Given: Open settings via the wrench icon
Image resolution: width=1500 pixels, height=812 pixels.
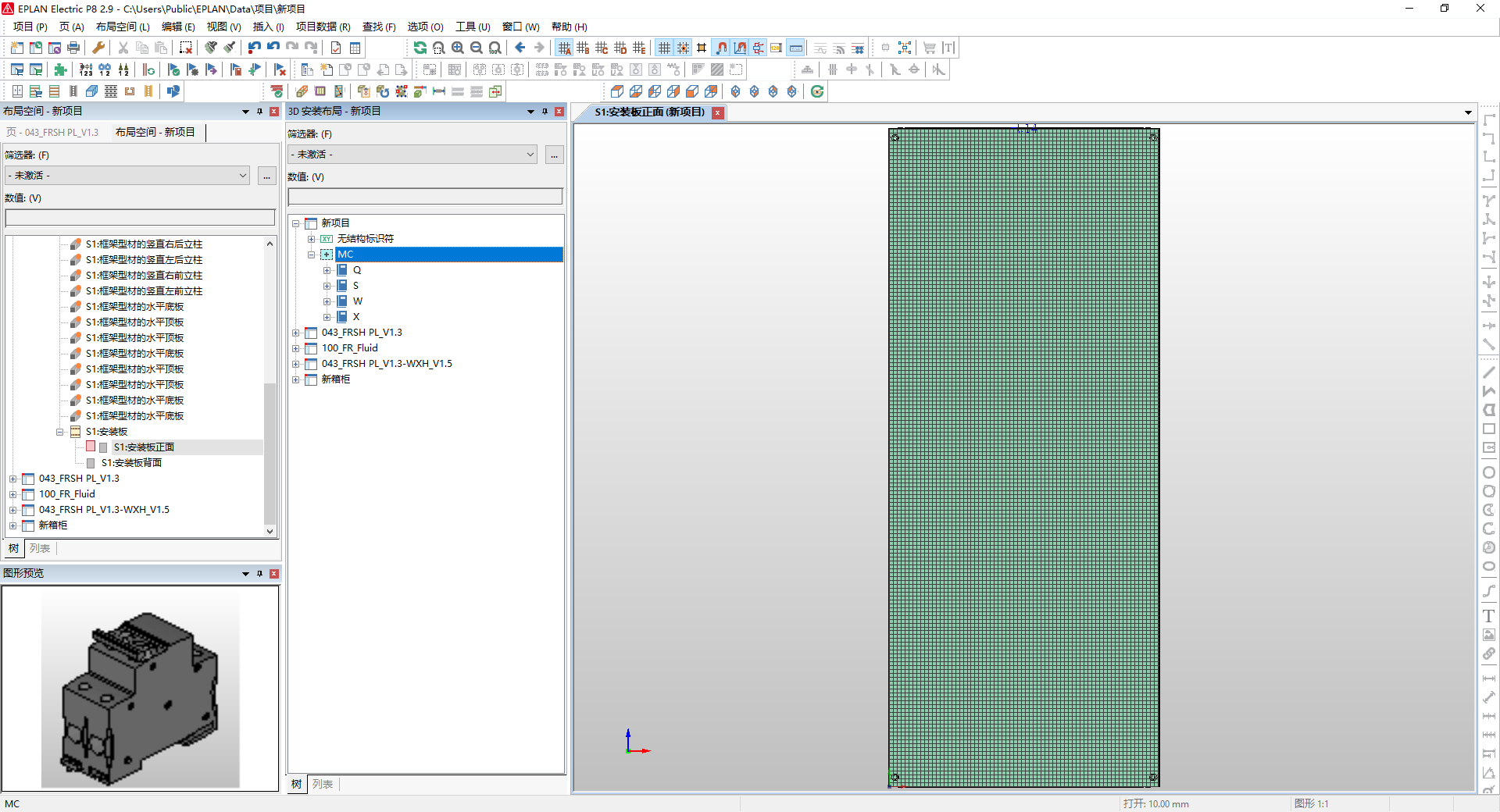Looking at the screenshot, I should (98, 48).
